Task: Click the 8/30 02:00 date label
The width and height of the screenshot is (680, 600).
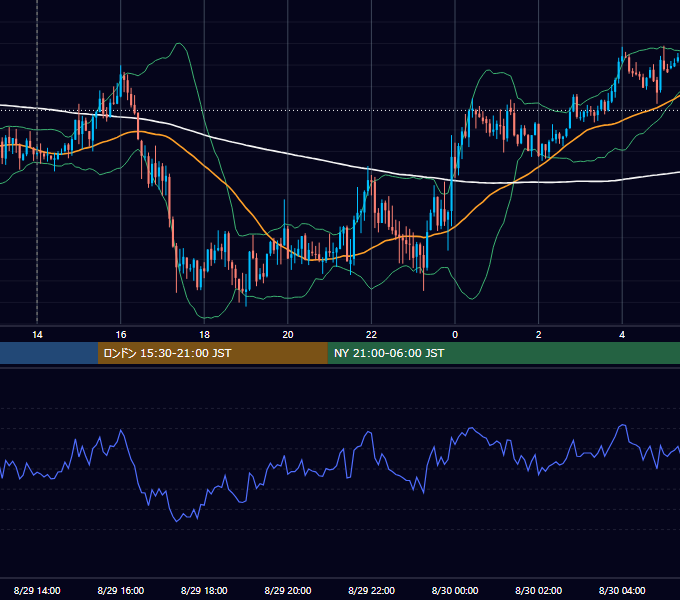Action: click(x=539, y=590)
